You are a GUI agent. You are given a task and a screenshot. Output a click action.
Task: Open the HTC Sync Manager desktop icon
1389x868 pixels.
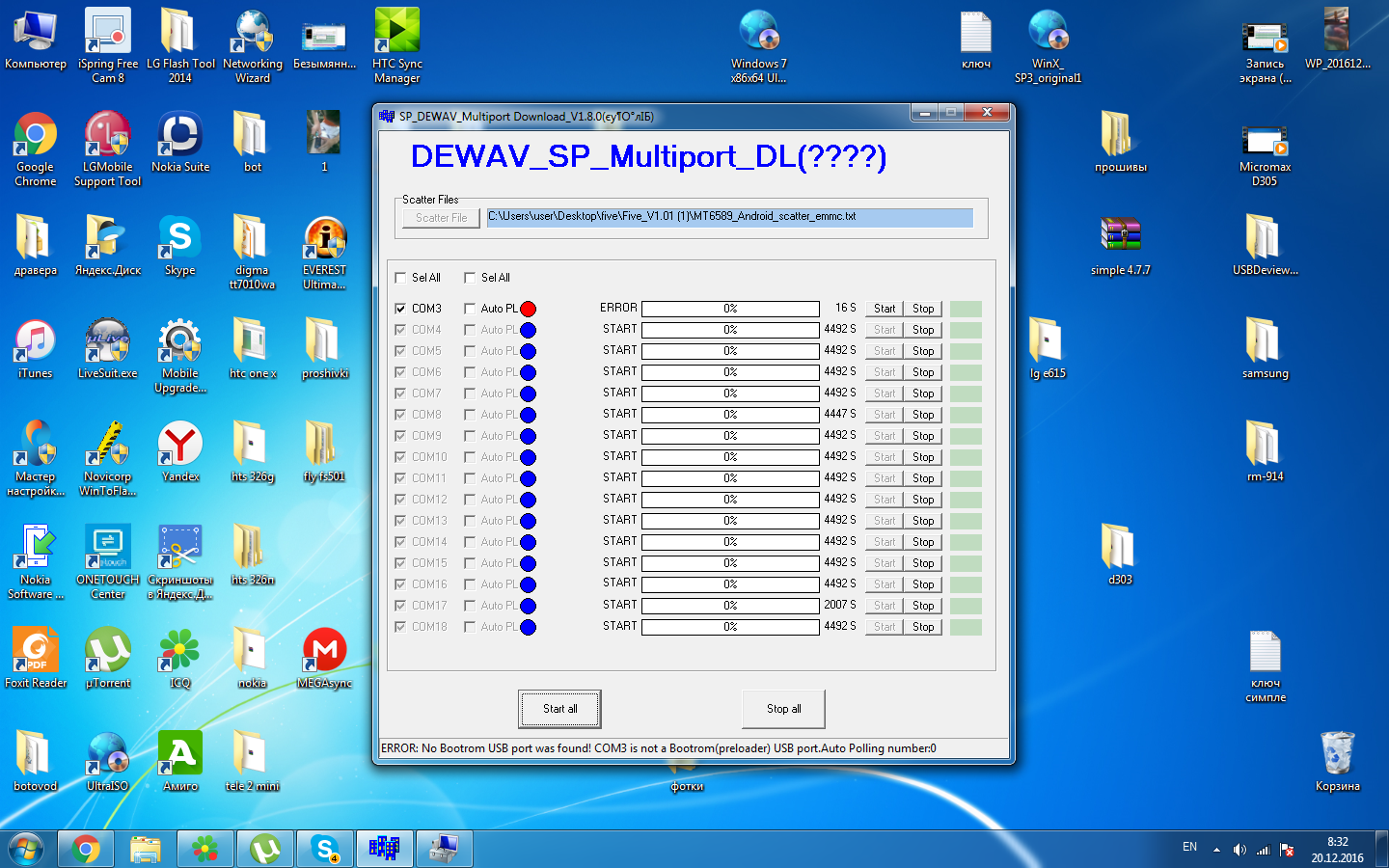(x=396, y=34)
